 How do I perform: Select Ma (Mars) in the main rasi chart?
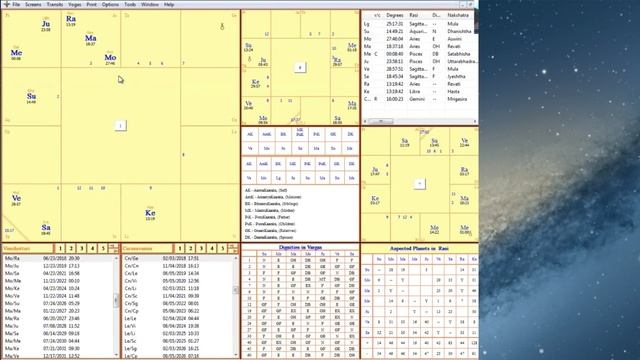(91, 38)
